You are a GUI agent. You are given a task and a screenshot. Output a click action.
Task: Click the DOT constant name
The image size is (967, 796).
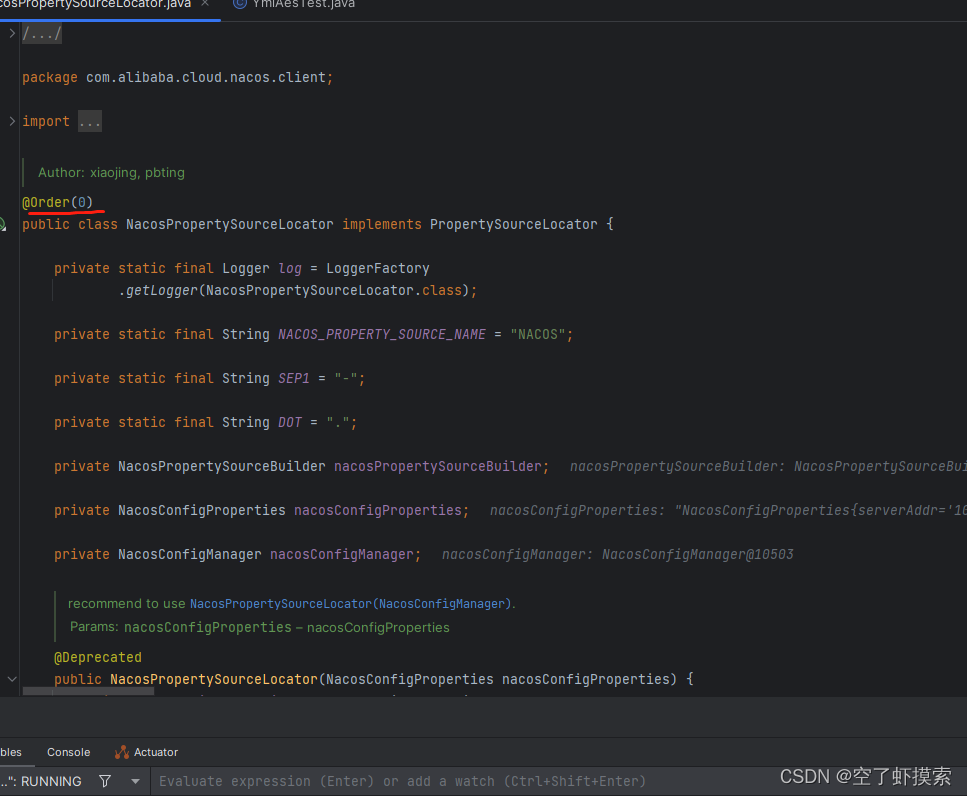pos(290,422)
